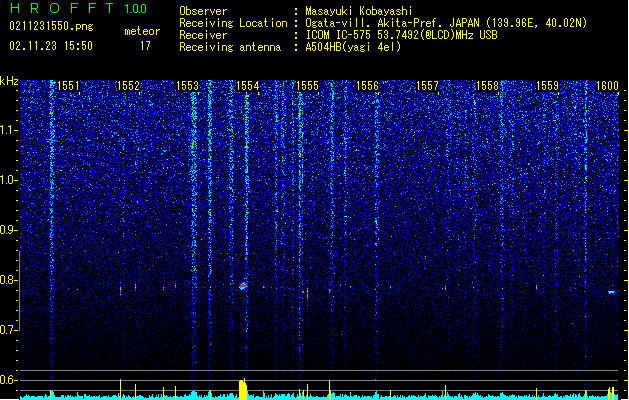Image resolution: width=629 pixels, height=400 pixels.
Task: Select the filename 0211231550.png
Action: click(x=51, y=26)
